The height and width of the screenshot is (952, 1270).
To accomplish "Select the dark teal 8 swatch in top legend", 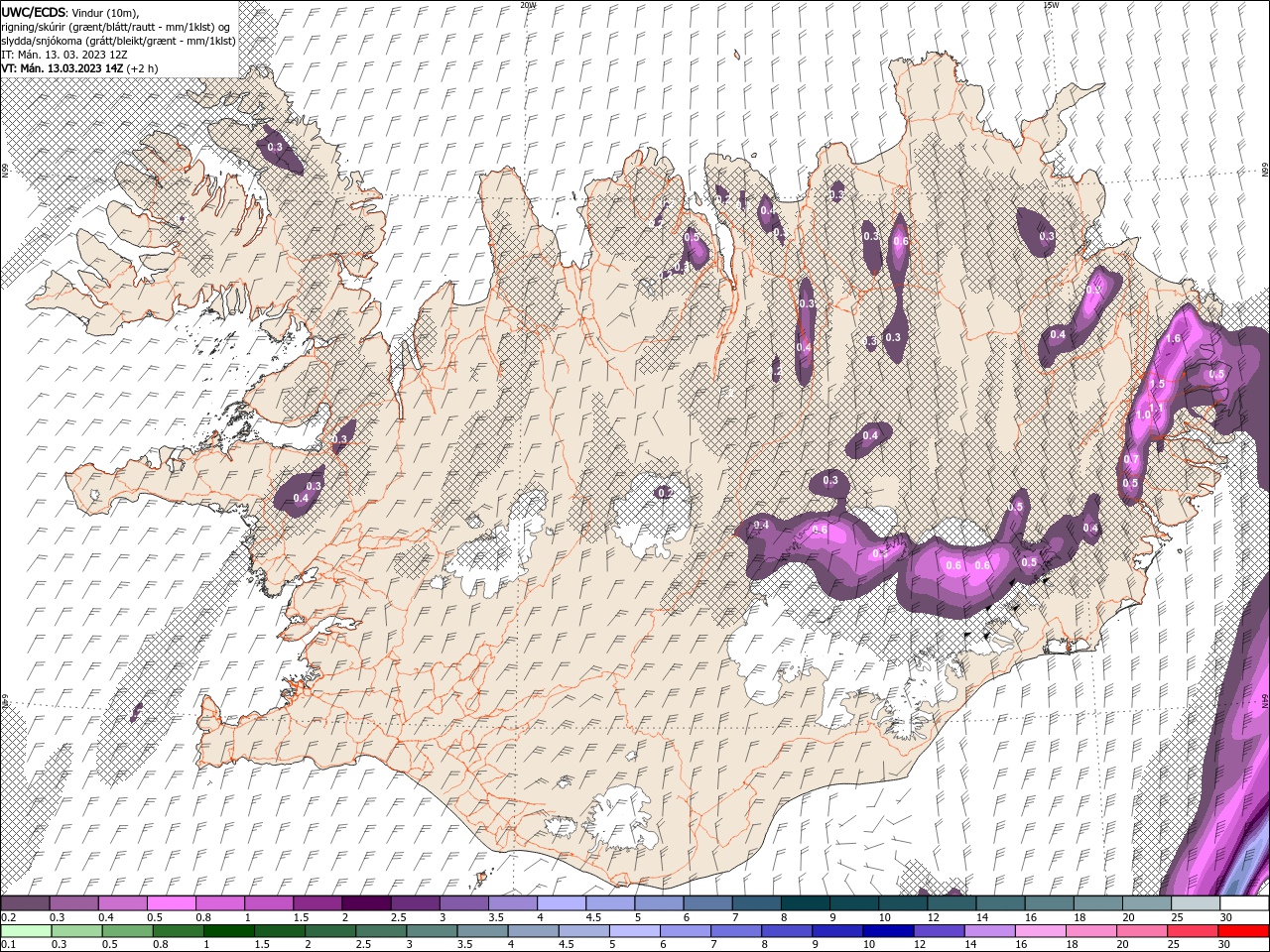I will (806, 903).
